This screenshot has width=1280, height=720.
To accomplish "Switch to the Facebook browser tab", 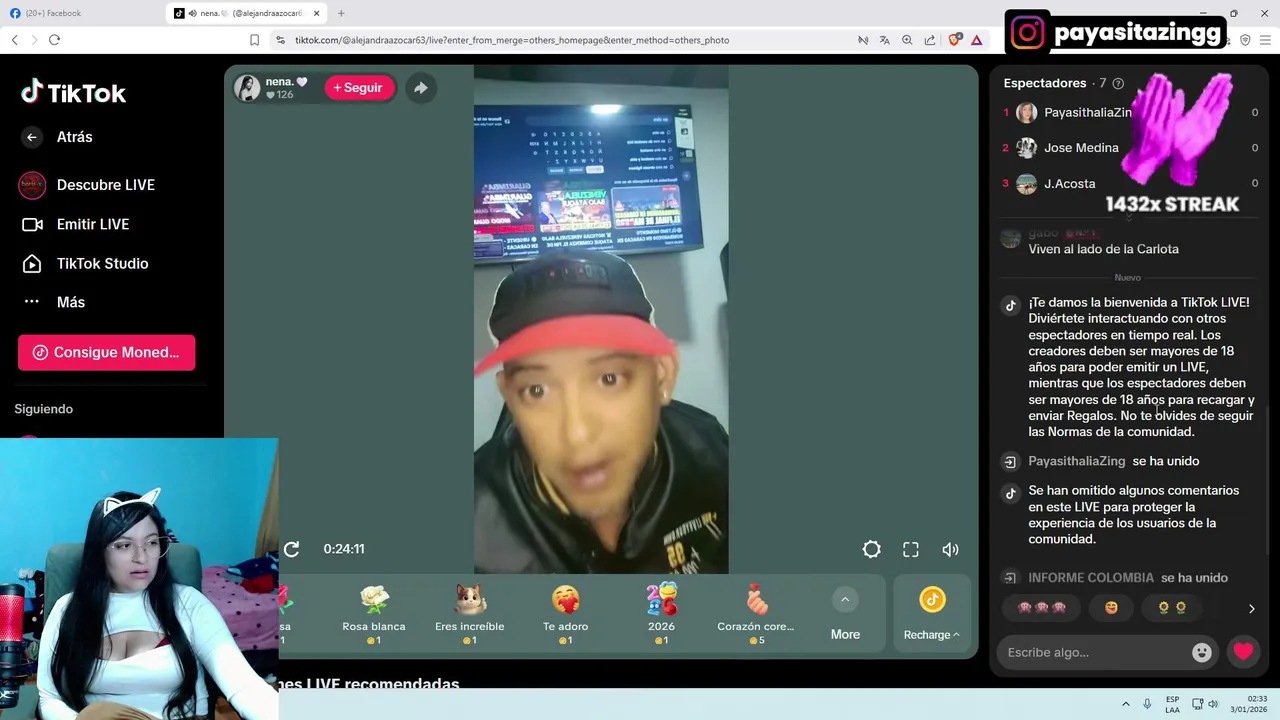I will point(80,13).
